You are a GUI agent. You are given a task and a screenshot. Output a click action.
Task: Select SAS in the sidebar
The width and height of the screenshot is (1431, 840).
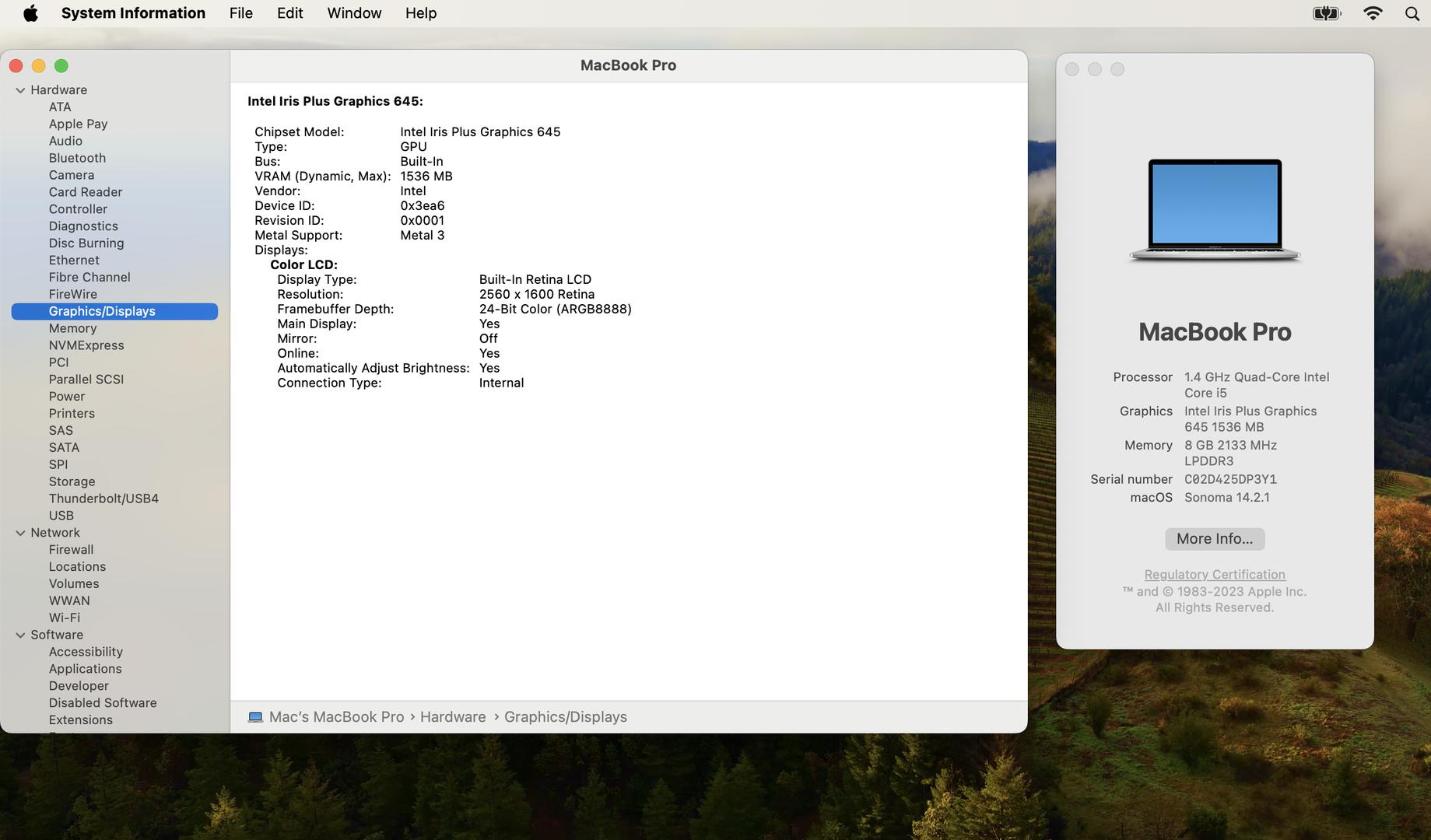click(x=61, y=431)
